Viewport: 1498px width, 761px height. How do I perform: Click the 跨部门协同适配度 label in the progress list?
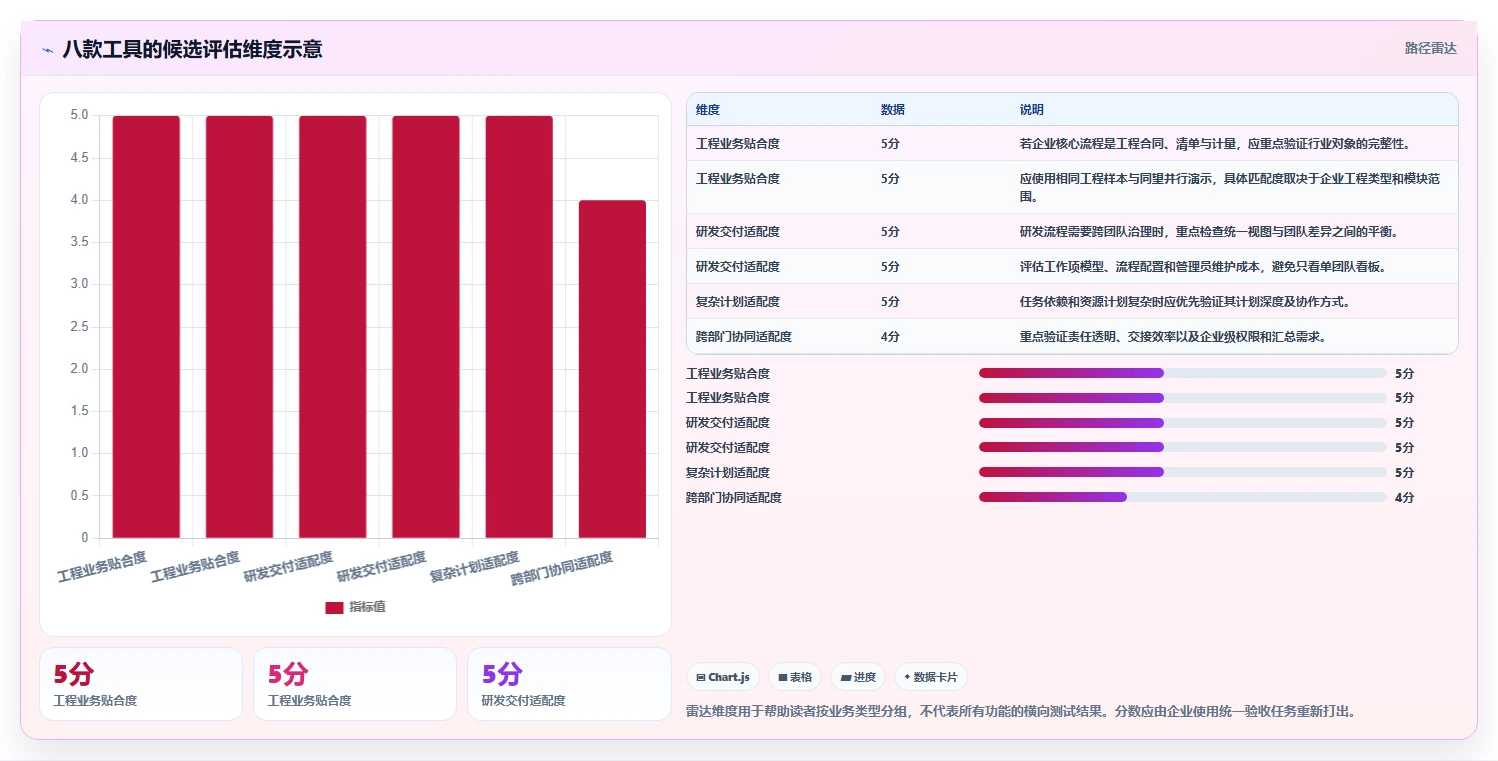[734, 497]
